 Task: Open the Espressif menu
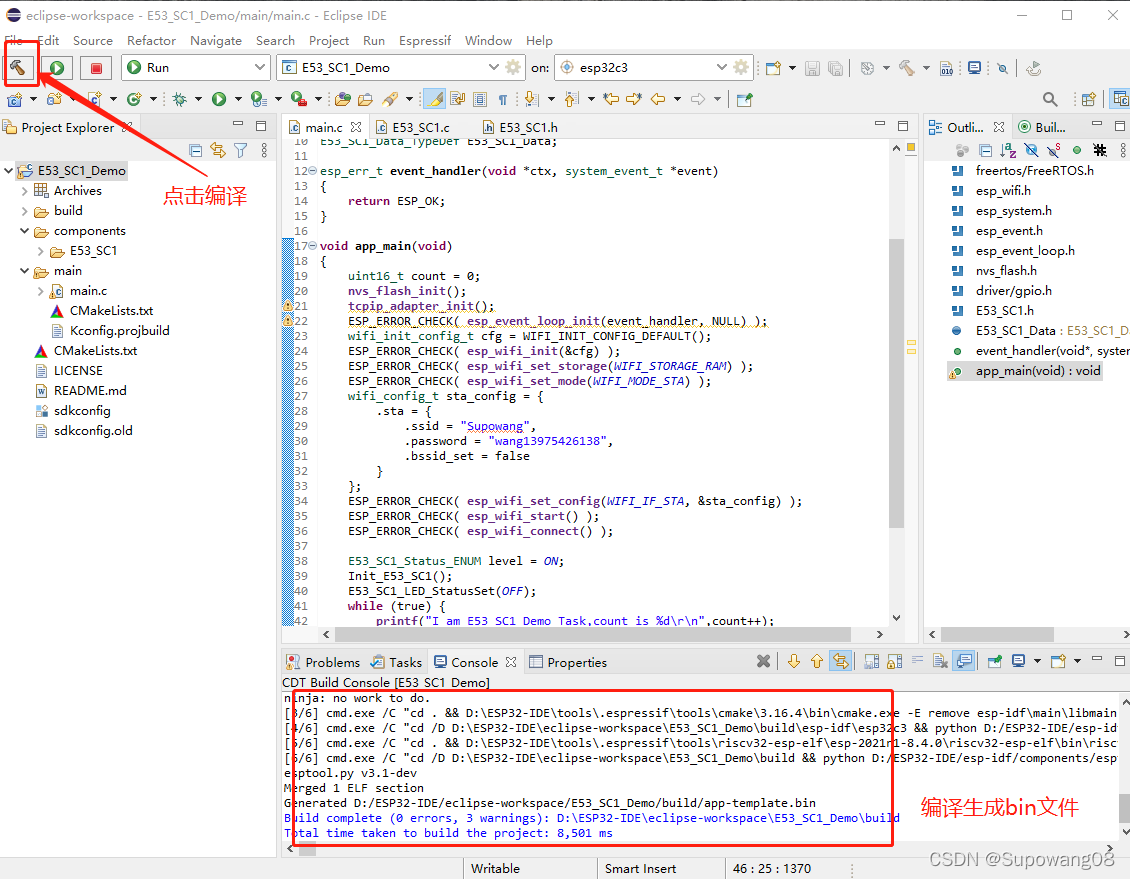click(424, 40)
